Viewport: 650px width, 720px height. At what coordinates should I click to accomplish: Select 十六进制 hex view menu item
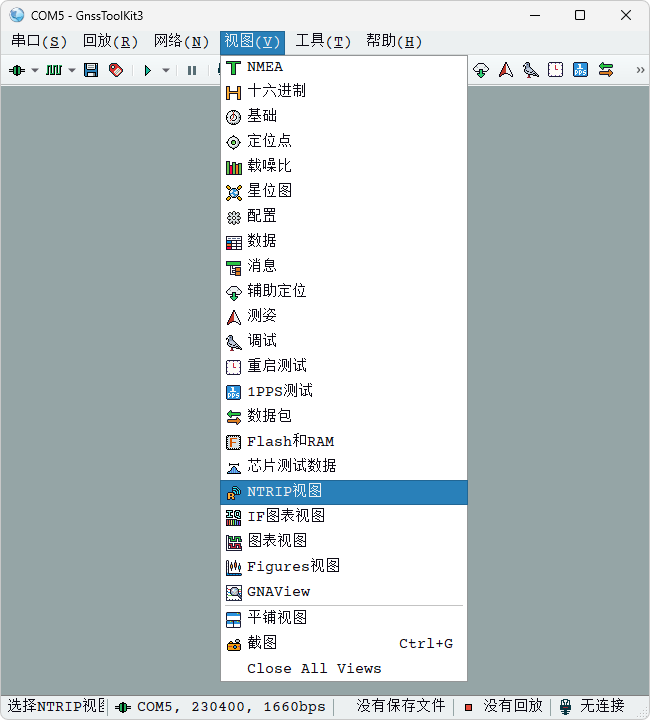[344, 91]
